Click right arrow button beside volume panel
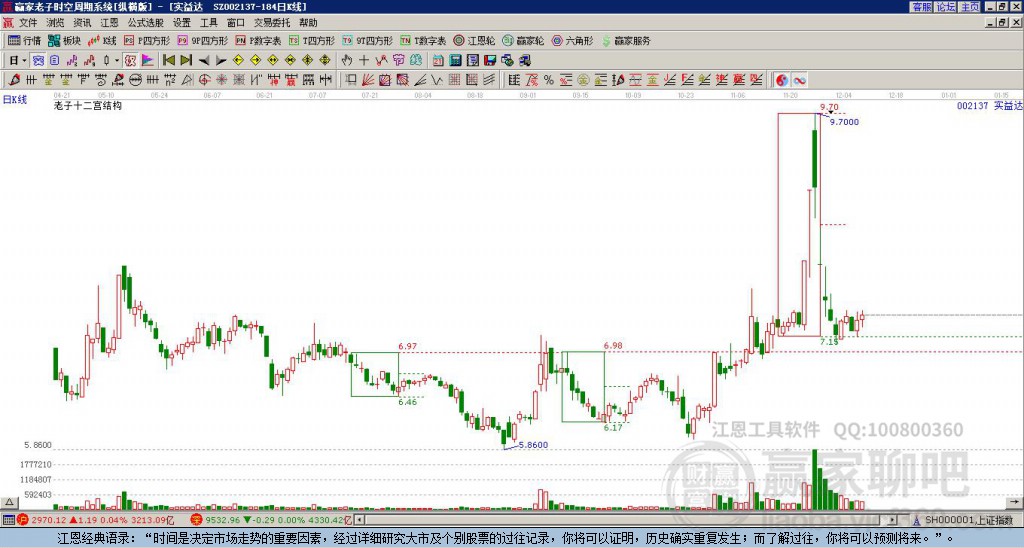 [1013, 502]
